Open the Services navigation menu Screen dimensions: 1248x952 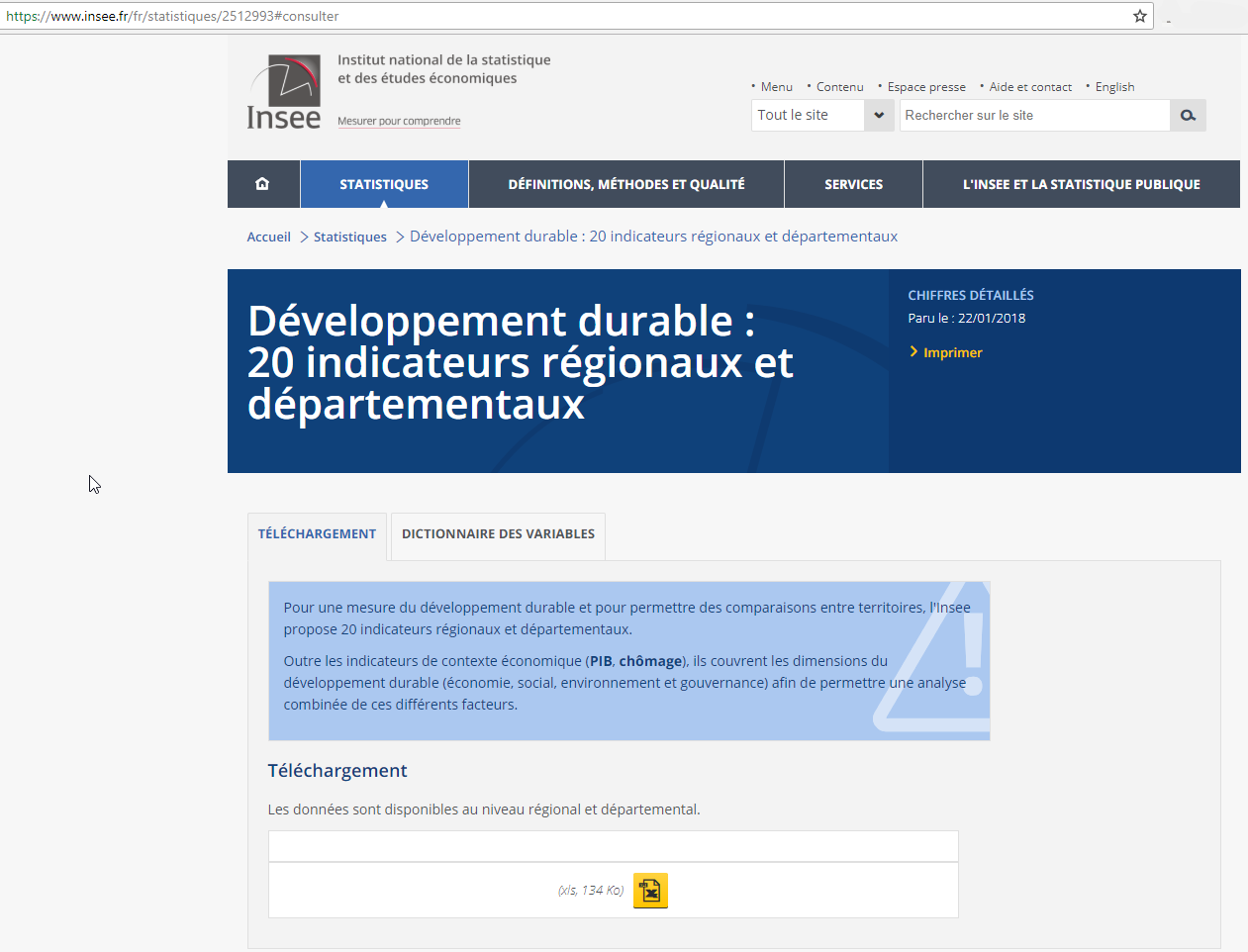(853, 184)
